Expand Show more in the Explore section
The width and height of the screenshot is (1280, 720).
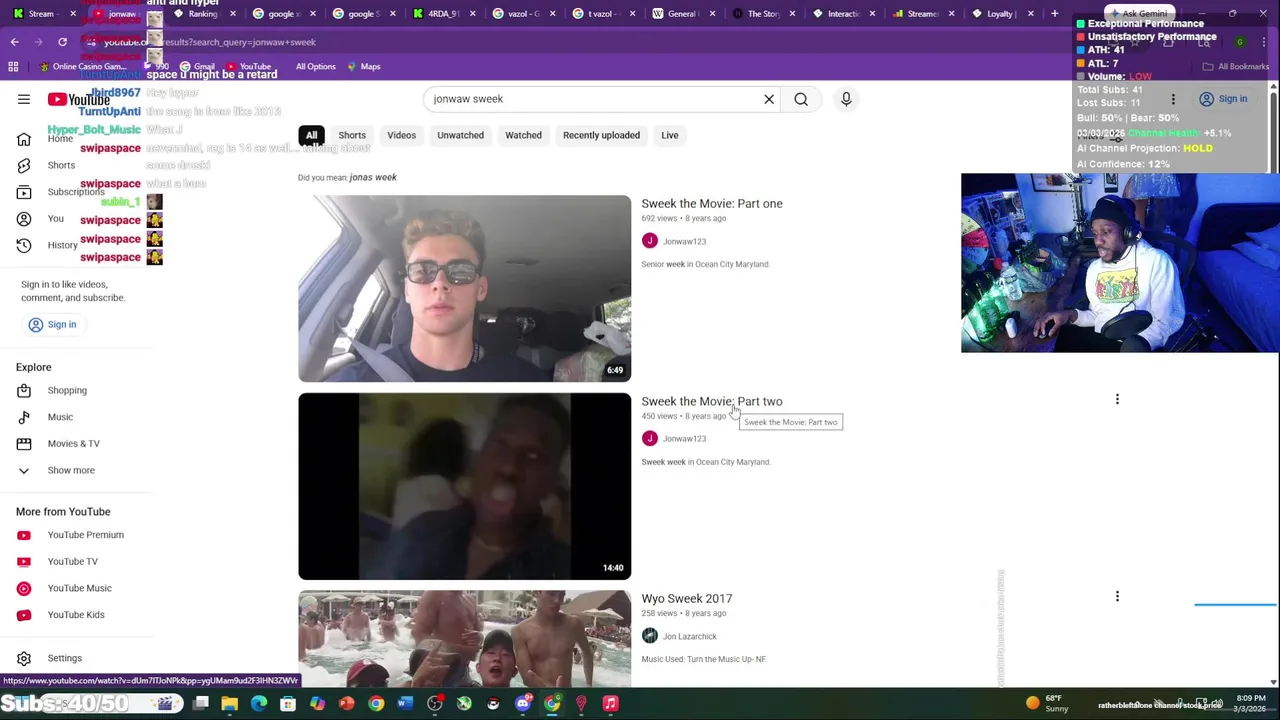tap(71, 470)
